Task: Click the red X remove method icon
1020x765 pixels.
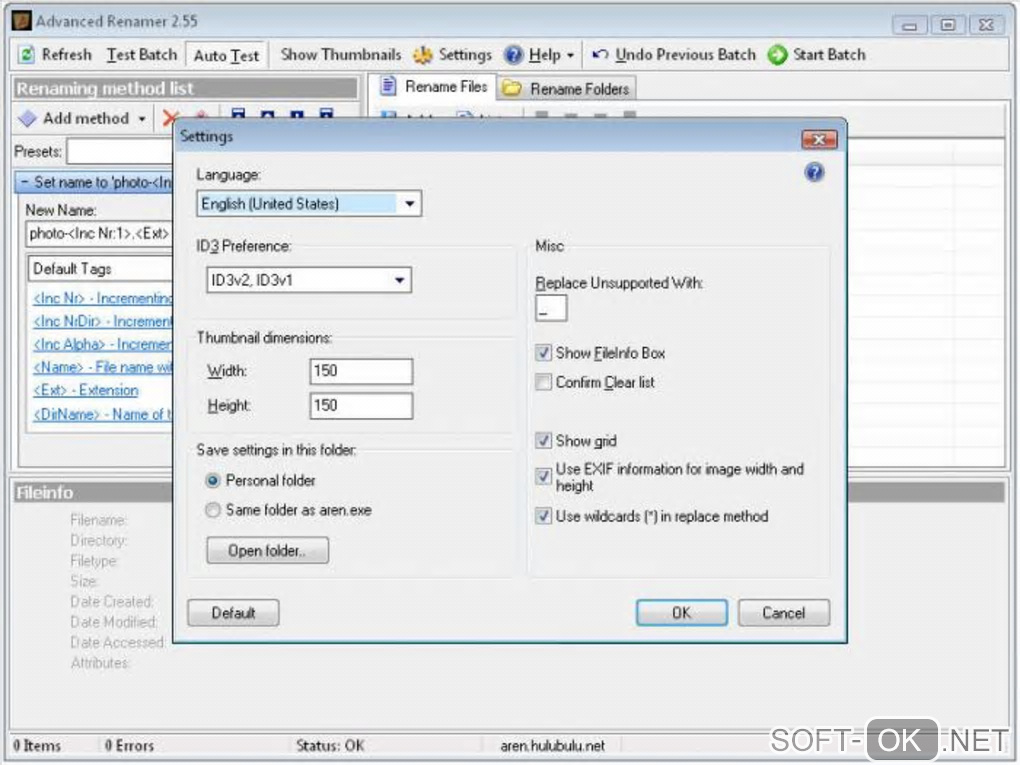Action: click(x=170, y=118)
